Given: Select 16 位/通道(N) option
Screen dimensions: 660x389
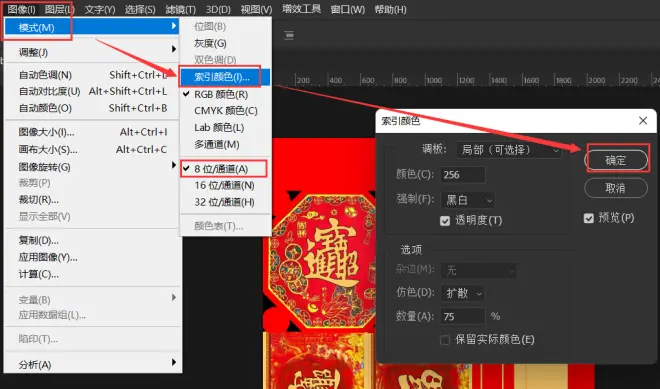Looking at the screenshot, I should point(225,185).
